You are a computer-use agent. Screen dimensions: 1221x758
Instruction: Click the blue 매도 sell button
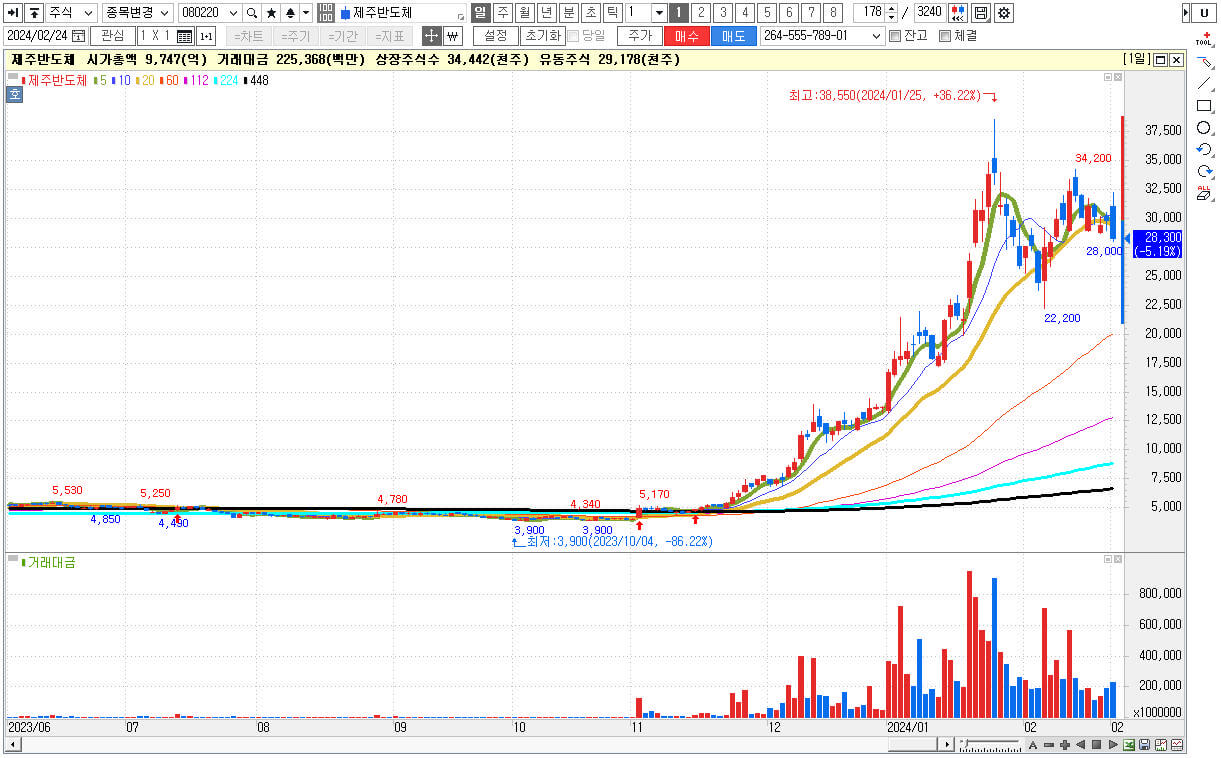click(x=734, y=36)
